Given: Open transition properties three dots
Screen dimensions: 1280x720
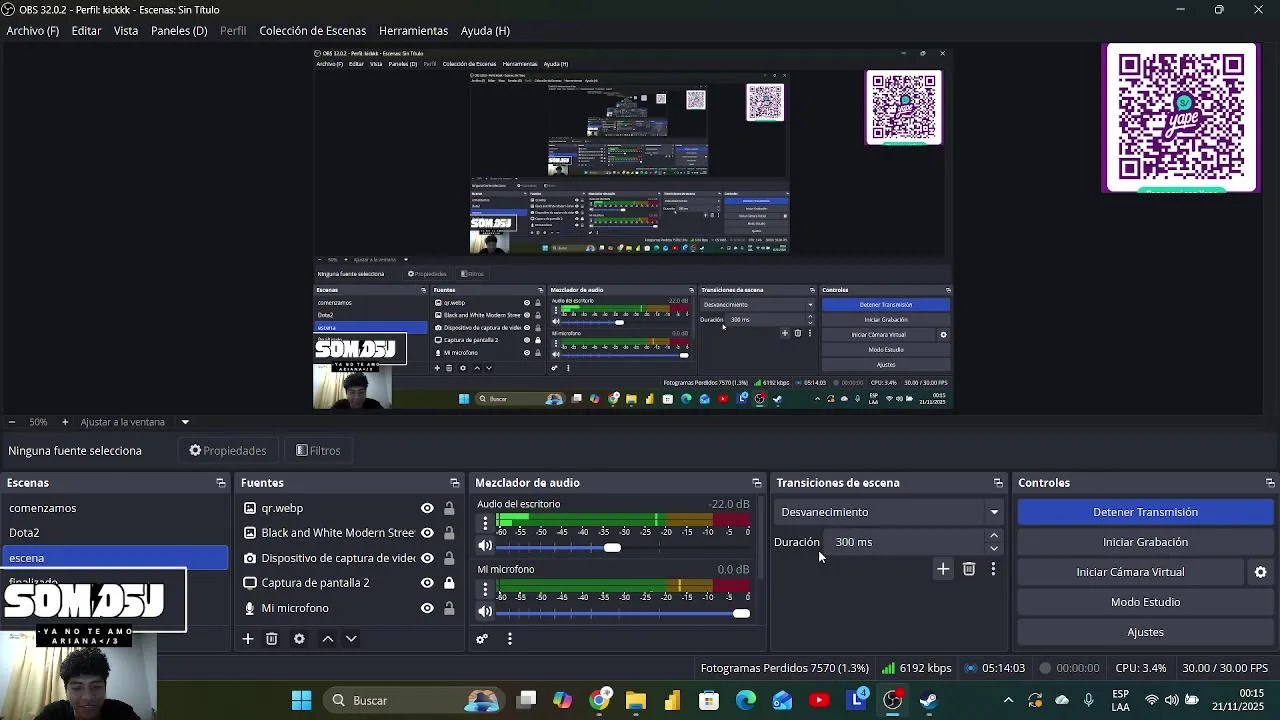Looking at the screenshot, I should pyautogui.click(x=993, y=569).
